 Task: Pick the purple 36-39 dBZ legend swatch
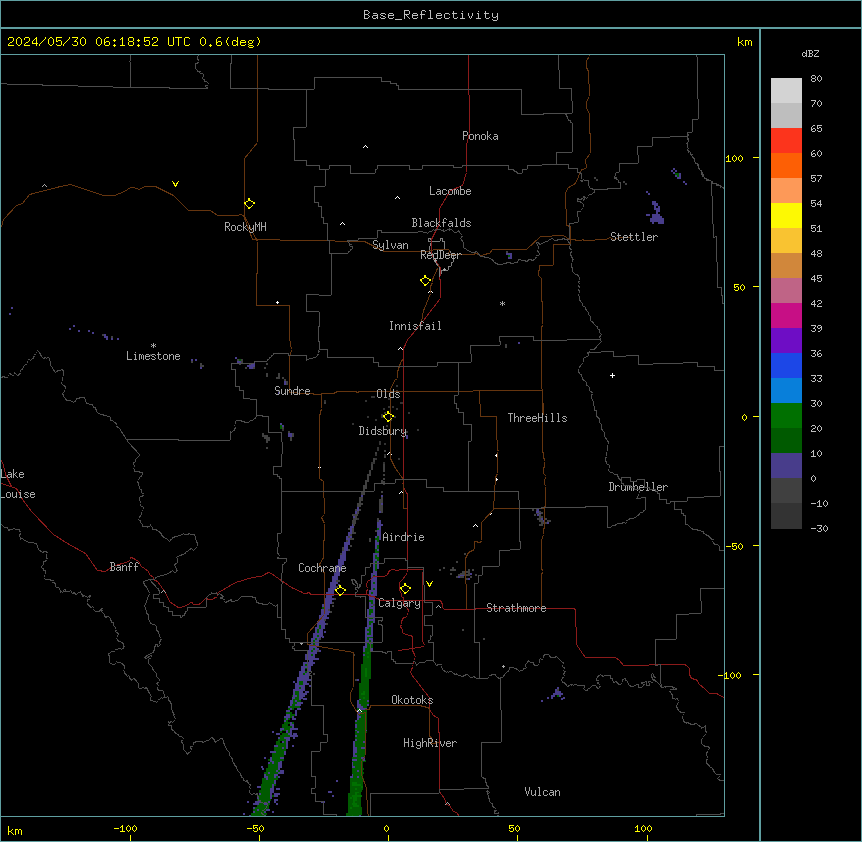(786, 341)
